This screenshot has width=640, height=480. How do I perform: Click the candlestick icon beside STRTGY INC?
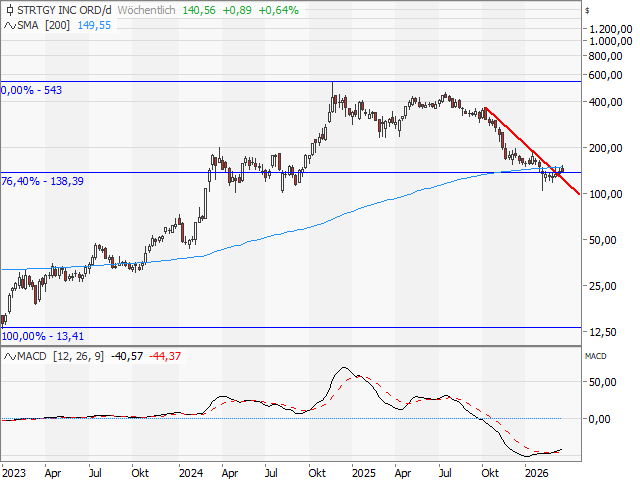point(10,10)
